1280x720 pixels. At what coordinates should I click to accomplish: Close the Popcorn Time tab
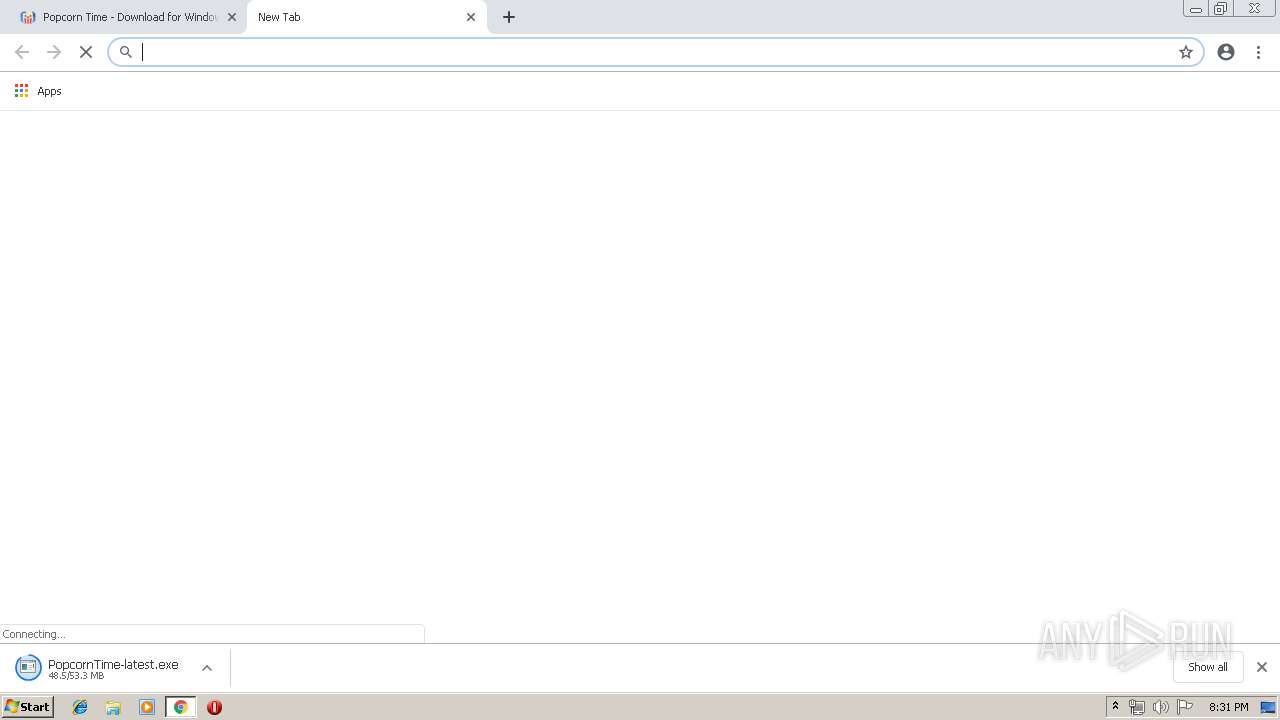pyautogui.click(x=232, y=17)
